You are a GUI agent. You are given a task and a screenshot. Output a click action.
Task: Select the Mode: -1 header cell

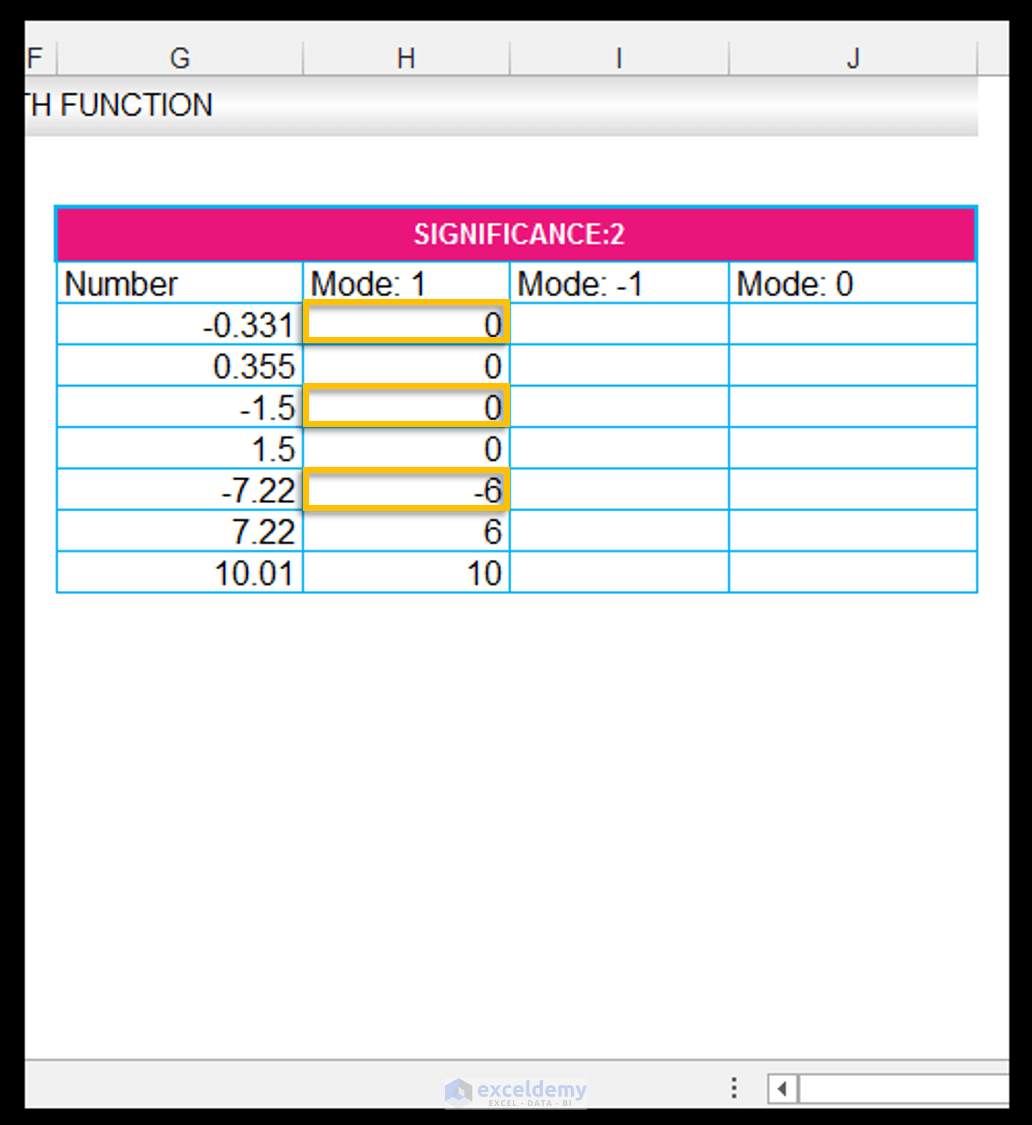click(618, 283)
